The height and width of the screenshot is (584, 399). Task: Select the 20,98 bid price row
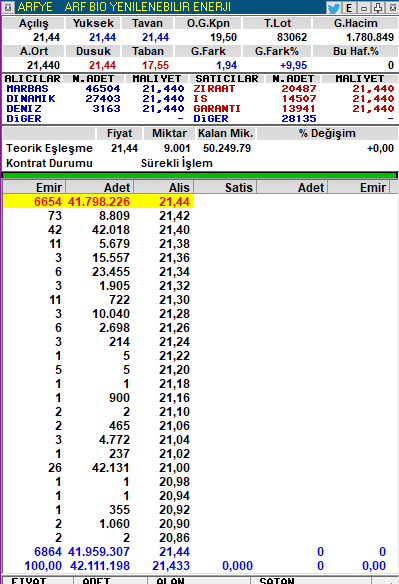coord(98,482)
